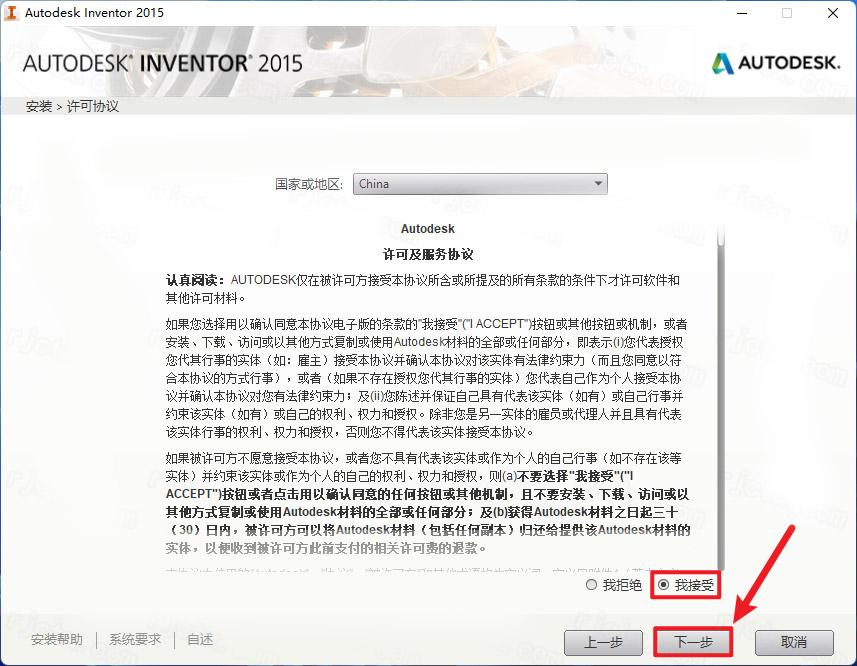The image size is (857, 666).
Task: Click the 国家或地区 label
Action: pyautogui.click(x=309, y=184)
